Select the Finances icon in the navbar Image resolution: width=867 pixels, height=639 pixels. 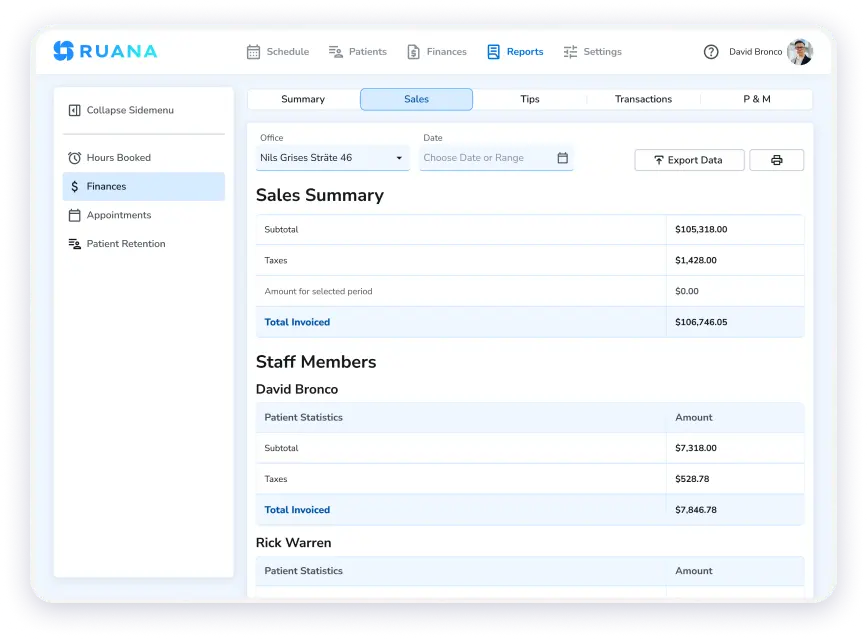coord(412,51)
